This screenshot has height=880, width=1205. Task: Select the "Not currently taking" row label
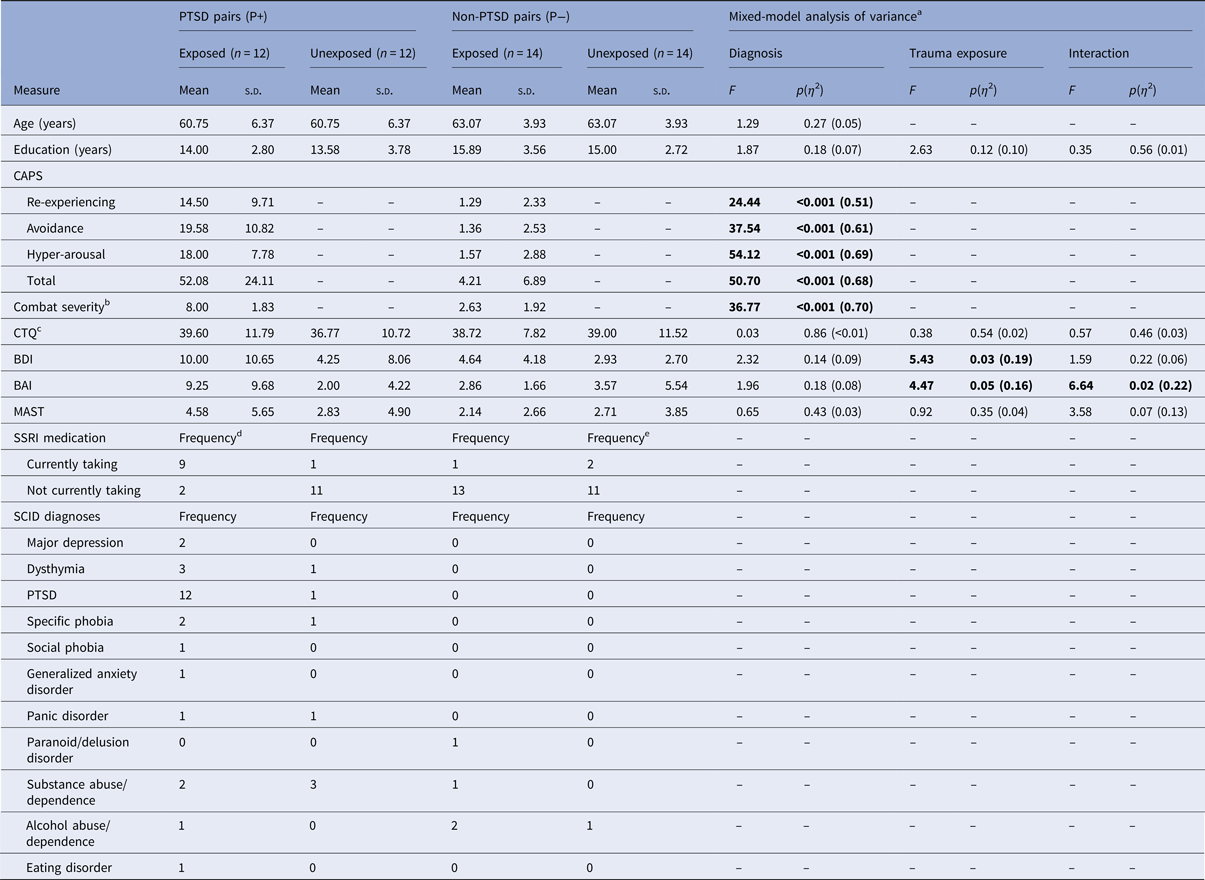[x=83, y=490]
